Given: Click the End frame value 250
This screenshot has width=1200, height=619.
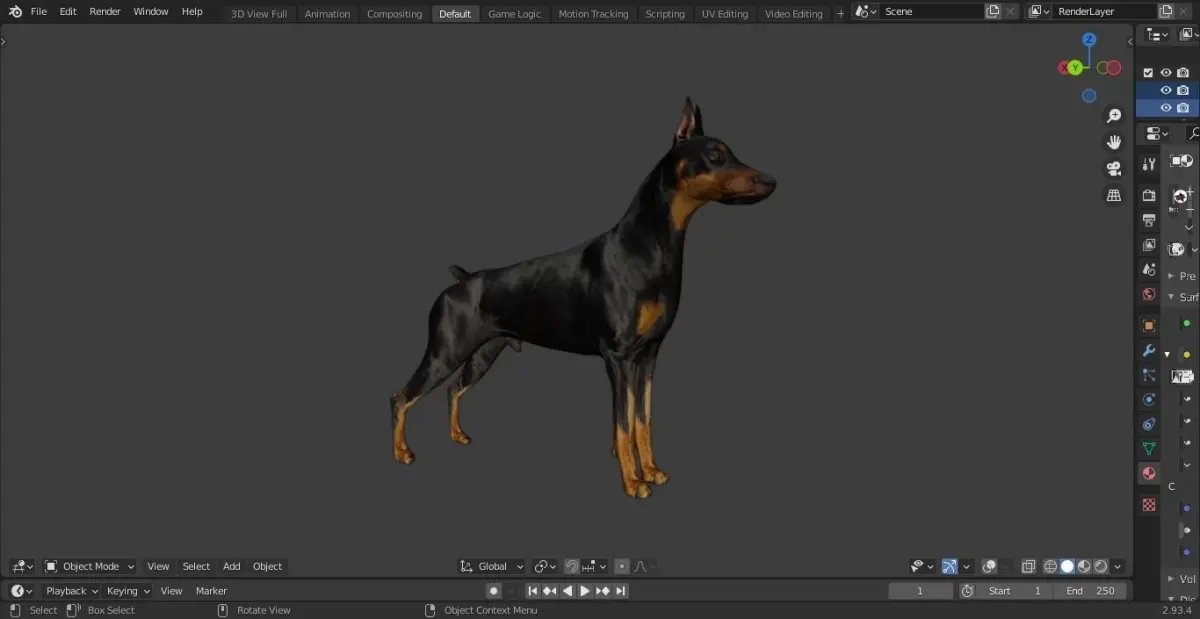Looking at the screenshot, I should click(1089, 591).
